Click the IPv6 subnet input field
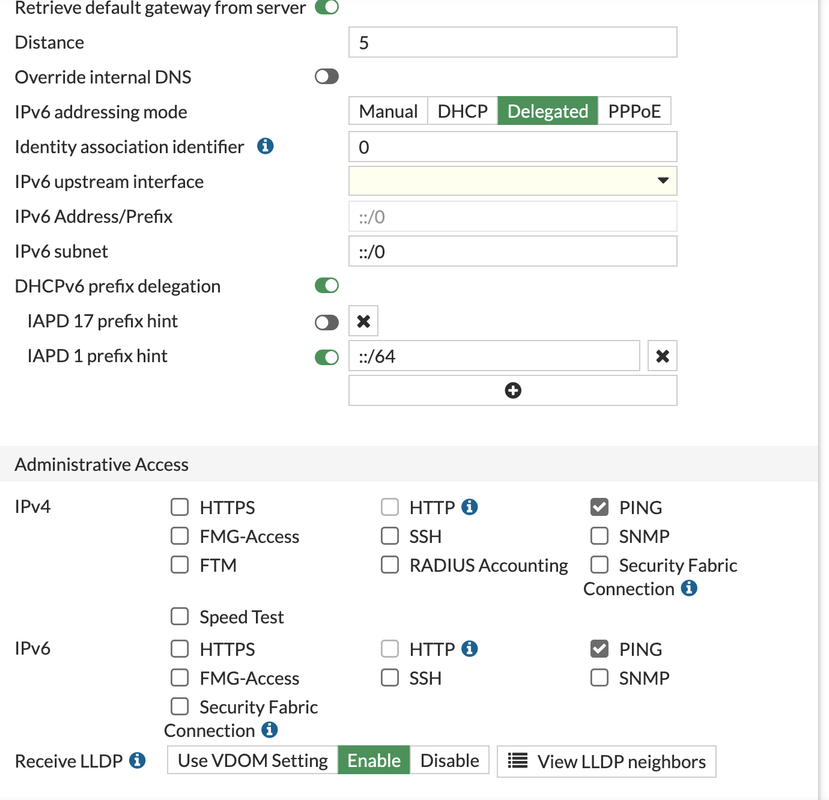The height and width of the screenshot is (800, 829). click(512, 251)
